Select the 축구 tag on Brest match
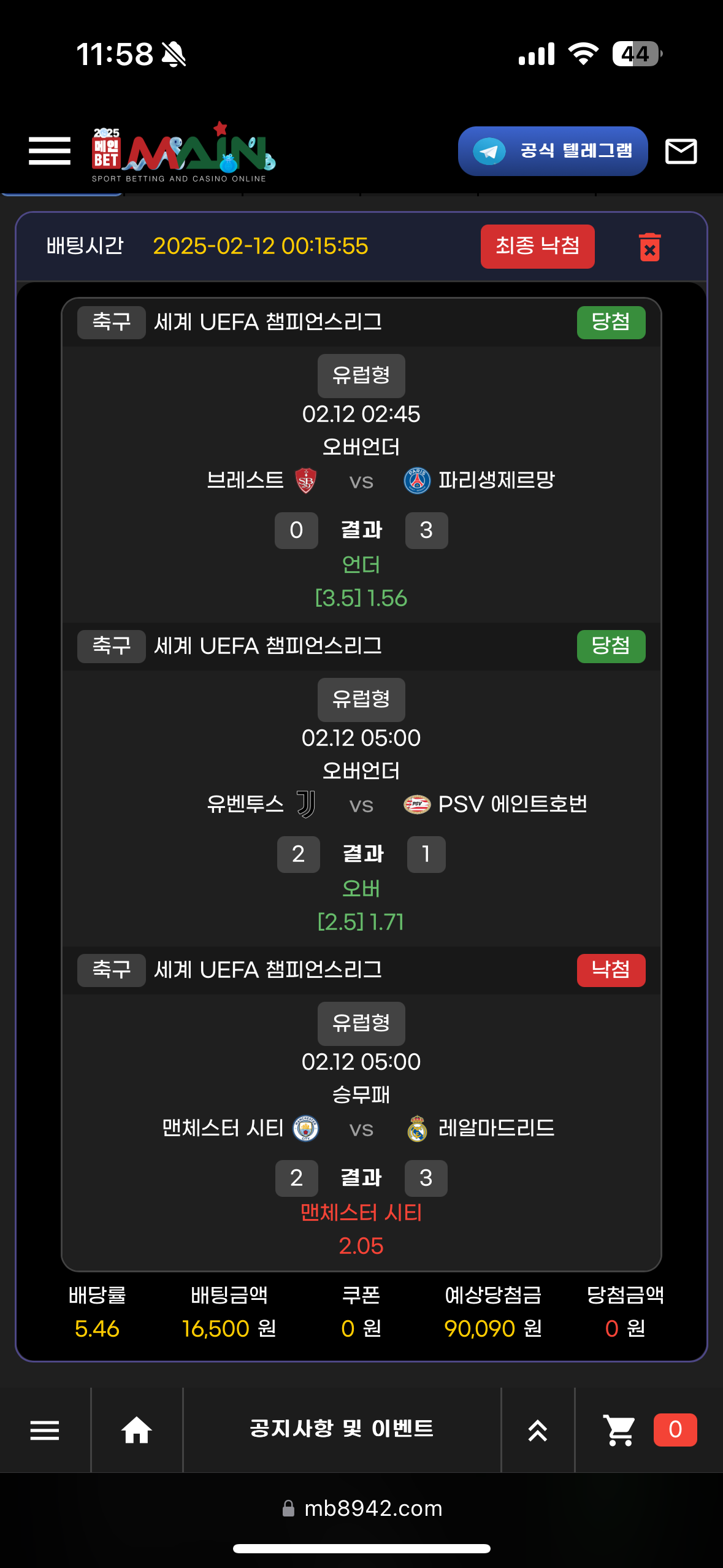723x1568 pixels. point(111,322)
